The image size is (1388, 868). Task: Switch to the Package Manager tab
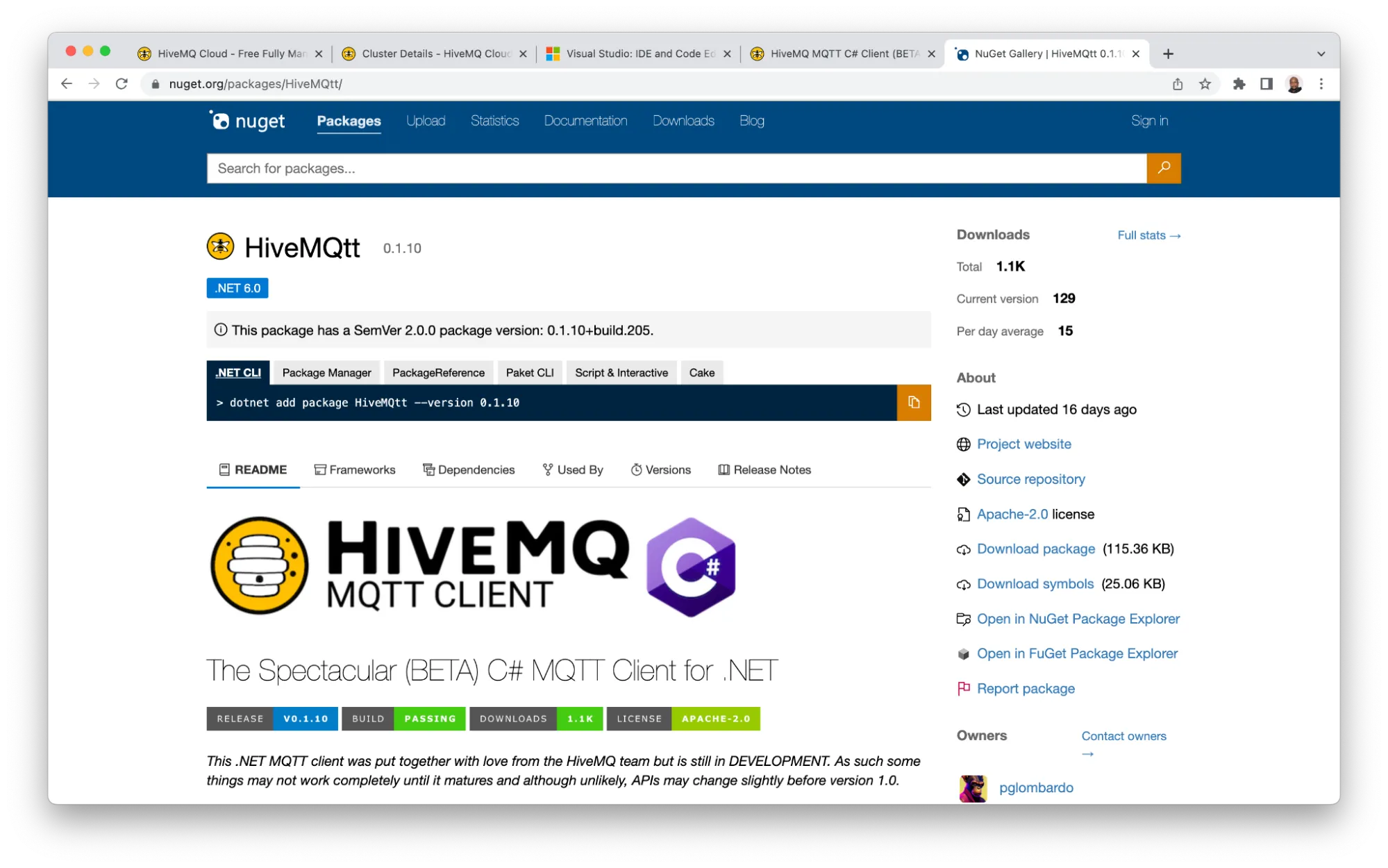click(x=326, y=372)
